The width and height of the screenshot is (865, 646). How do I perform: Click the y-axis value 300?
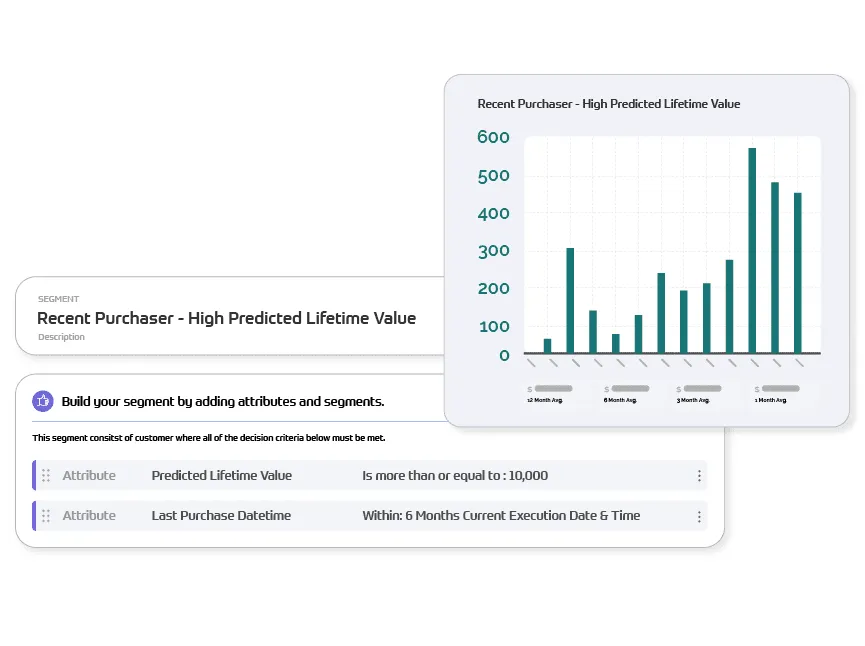coord(493,251)
